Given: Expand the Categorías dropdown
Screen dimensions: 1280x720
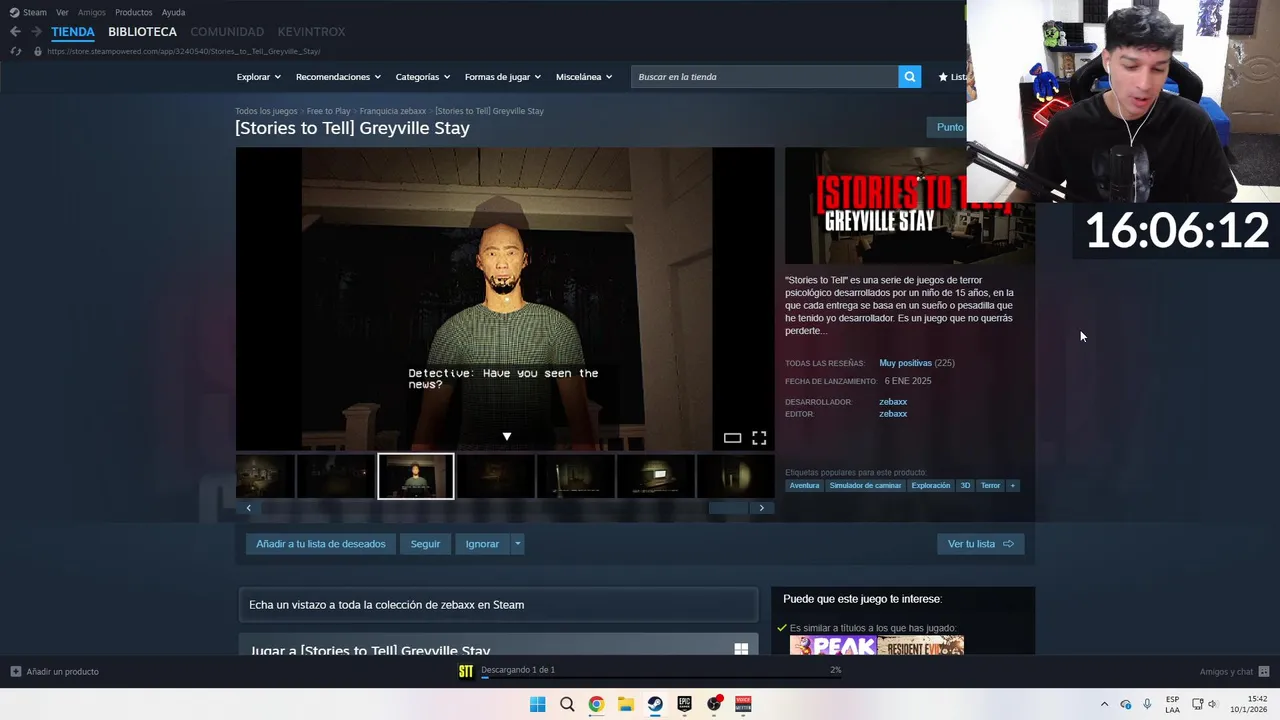Looking at the screenshot, I should [x=422, y=77].
